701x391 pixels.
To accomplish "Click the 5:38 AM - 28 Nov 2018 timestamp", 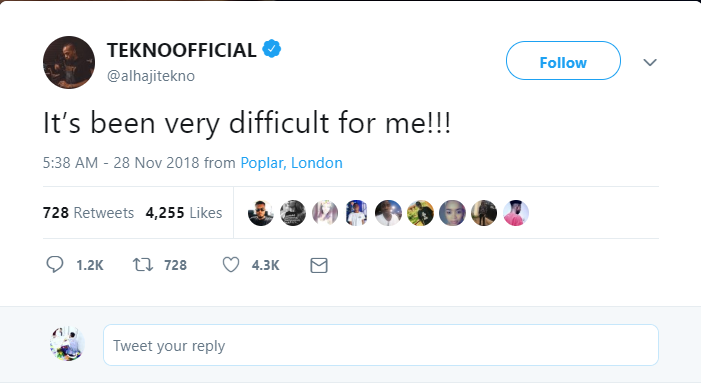I will click(x=121, y=163).
